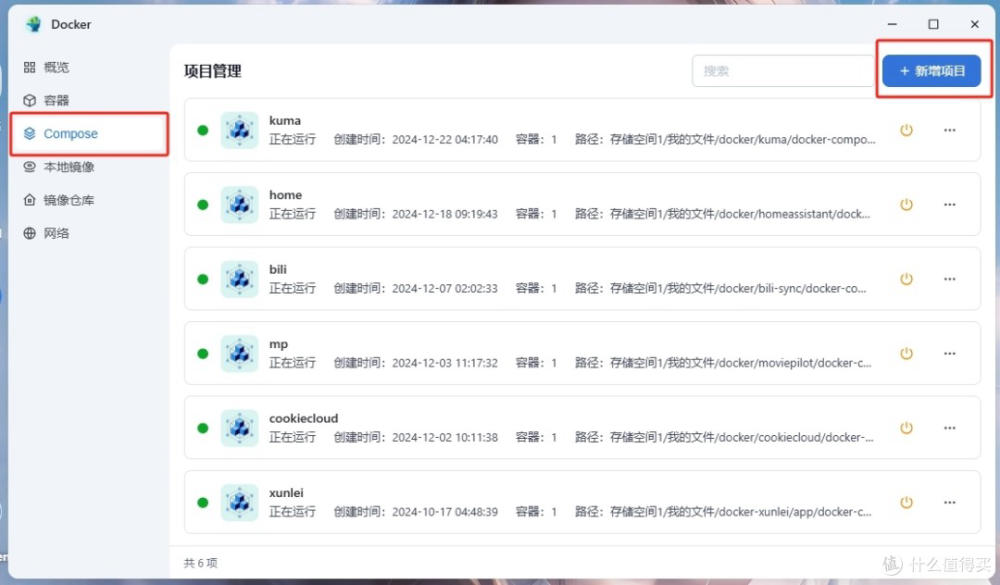Click creation time 2024-12-18 09:19:43
This screenshot has height=585, width=1000.
coord(445,214)
